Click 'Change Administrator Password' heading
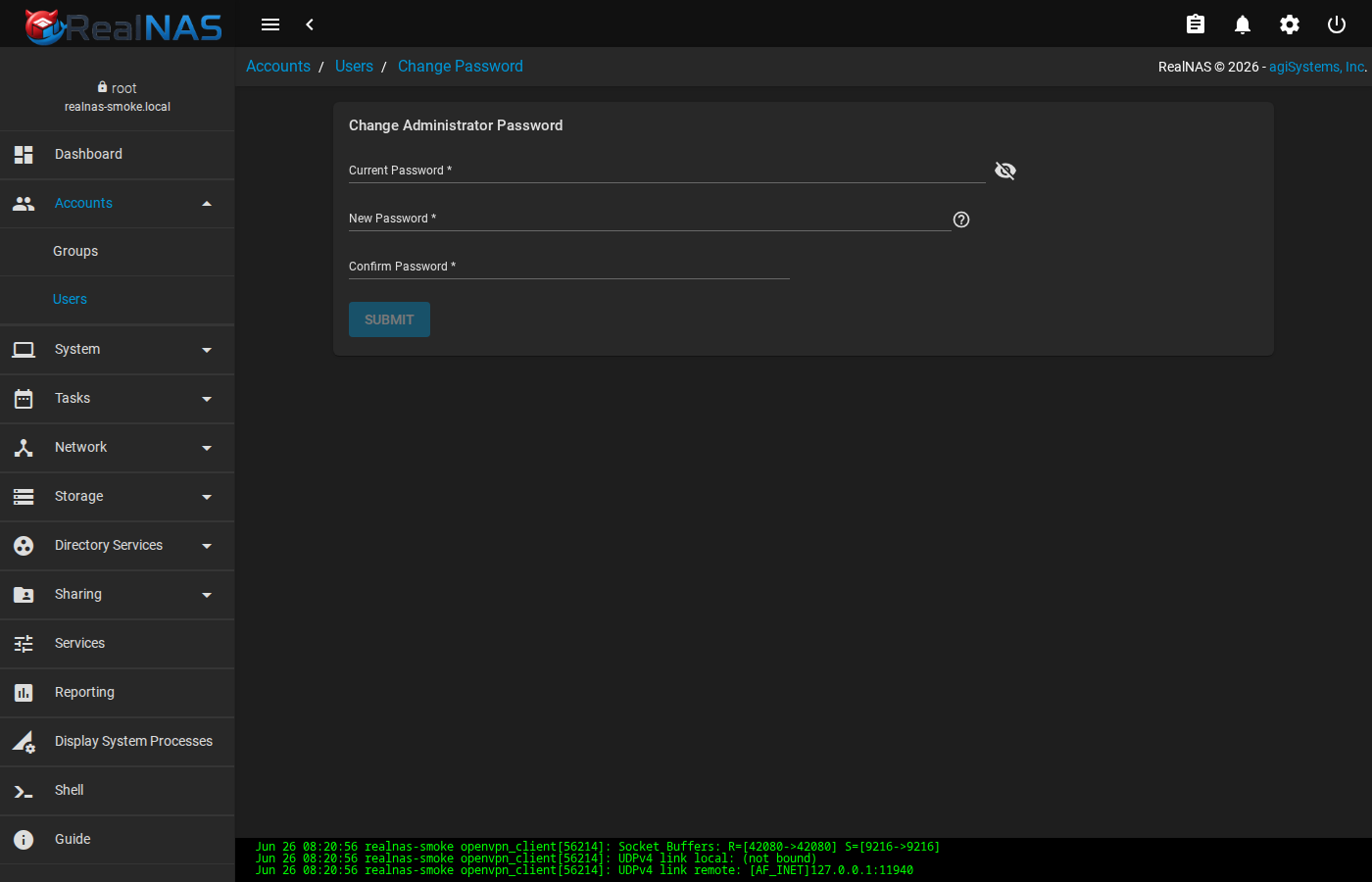Screen dimensions: 1372x882 point(456,125)
